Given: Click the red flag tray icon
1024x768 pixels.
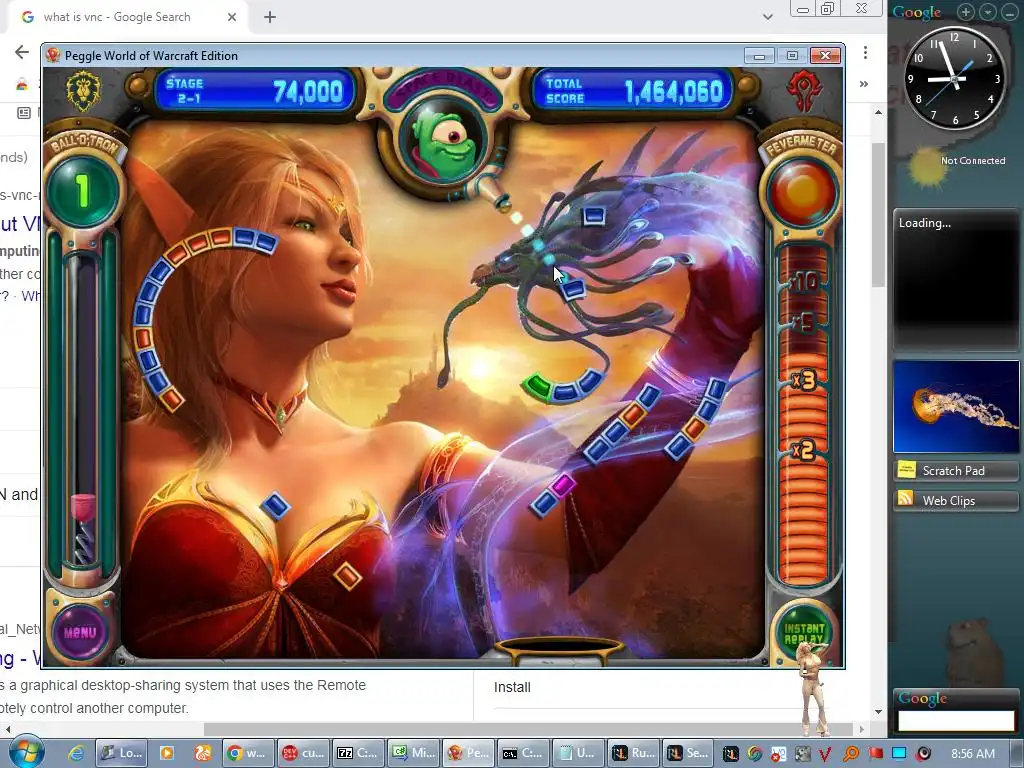Looking at the screenshot, I should [x=876, y=753].
